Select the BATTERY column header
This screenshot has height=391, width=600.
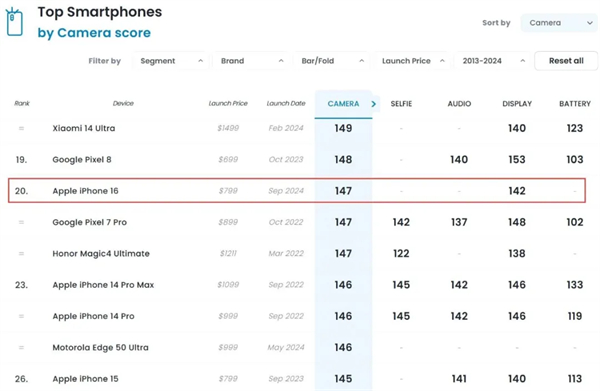pos(575,104)
